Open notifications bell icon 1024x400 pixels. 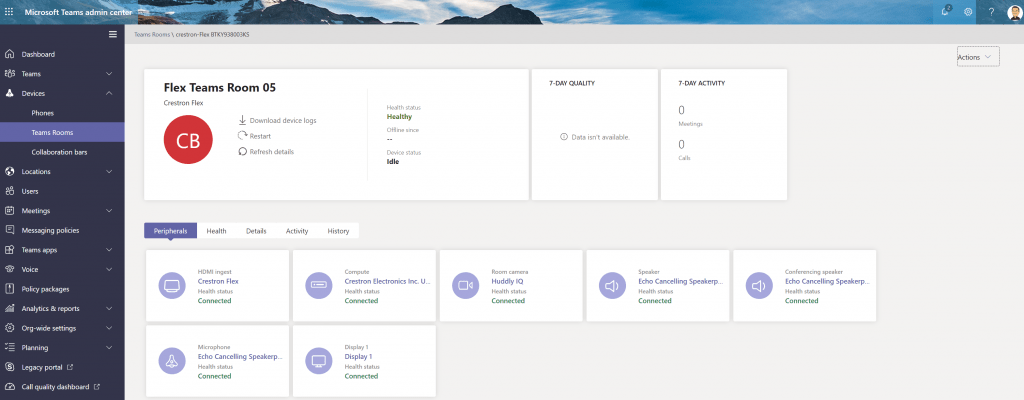coord(945,11)
